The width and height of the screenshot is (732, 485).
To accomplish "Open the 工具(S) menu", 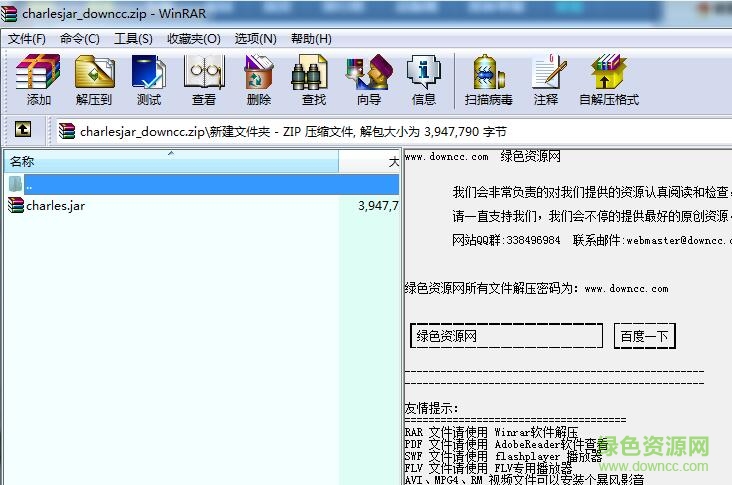I will click(134, 38).
